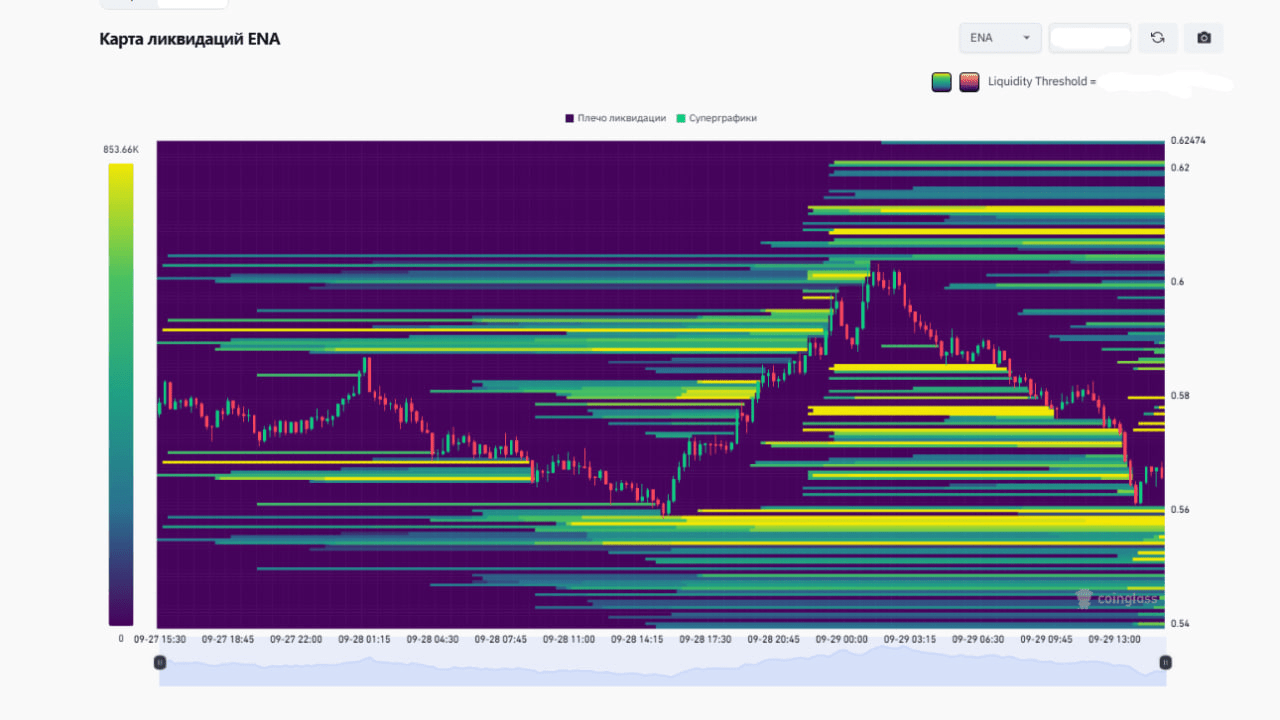Toggle the Плечо ликвидации legend item
The image size is (1280, 720).
tap(613, 118)
